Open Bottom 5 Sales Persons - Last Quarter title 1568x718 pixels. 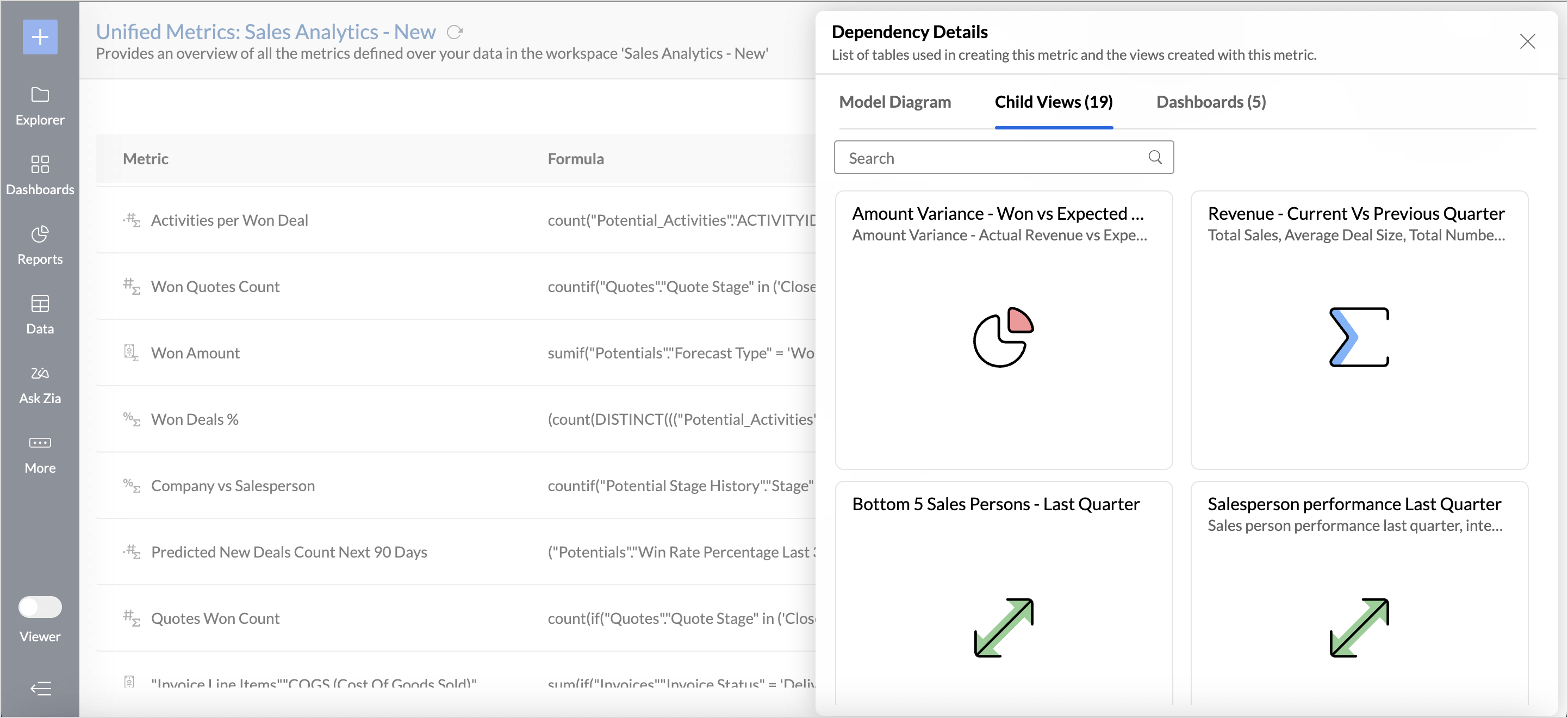pos(995,504)
